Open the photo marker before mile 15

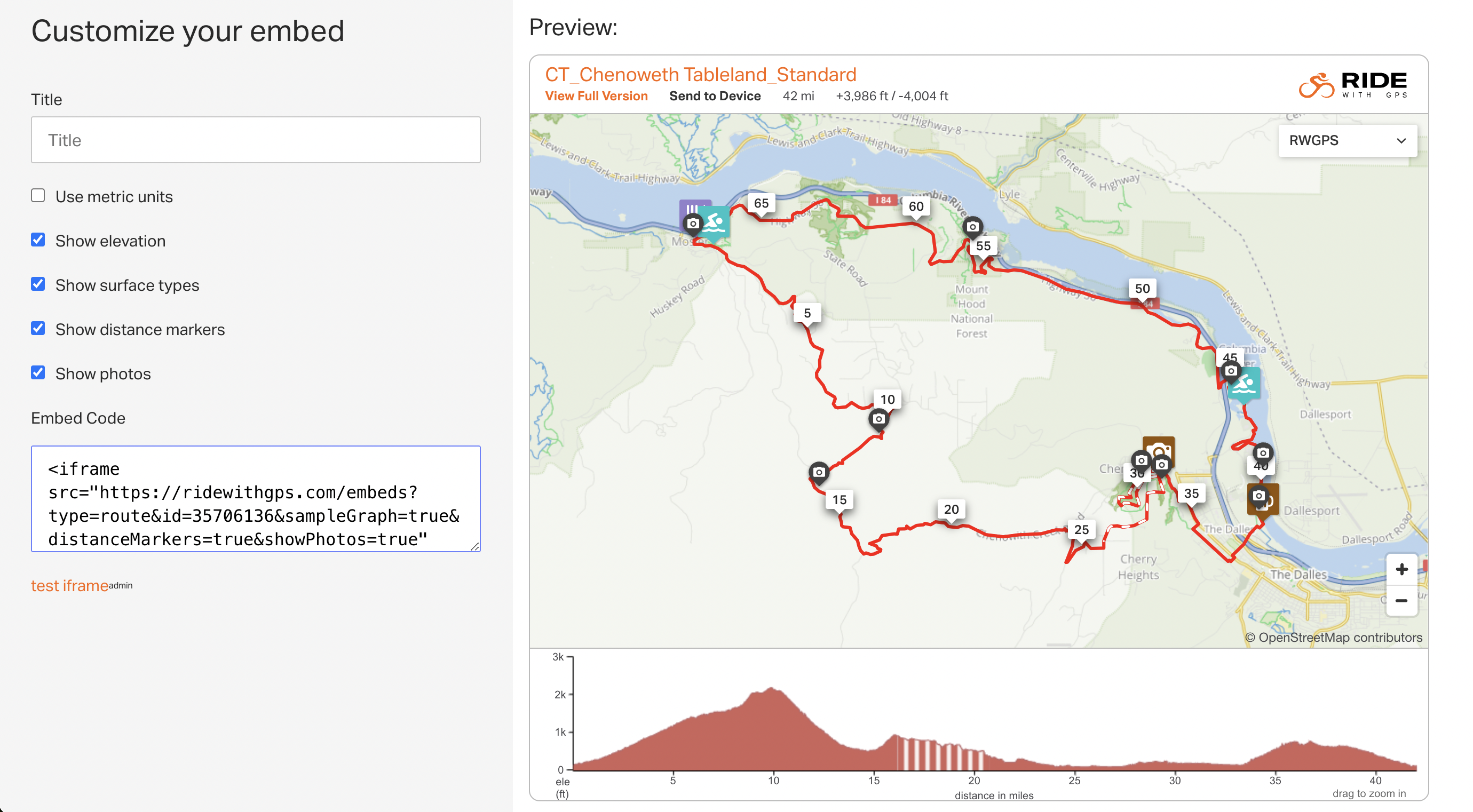tap(819, 473)
